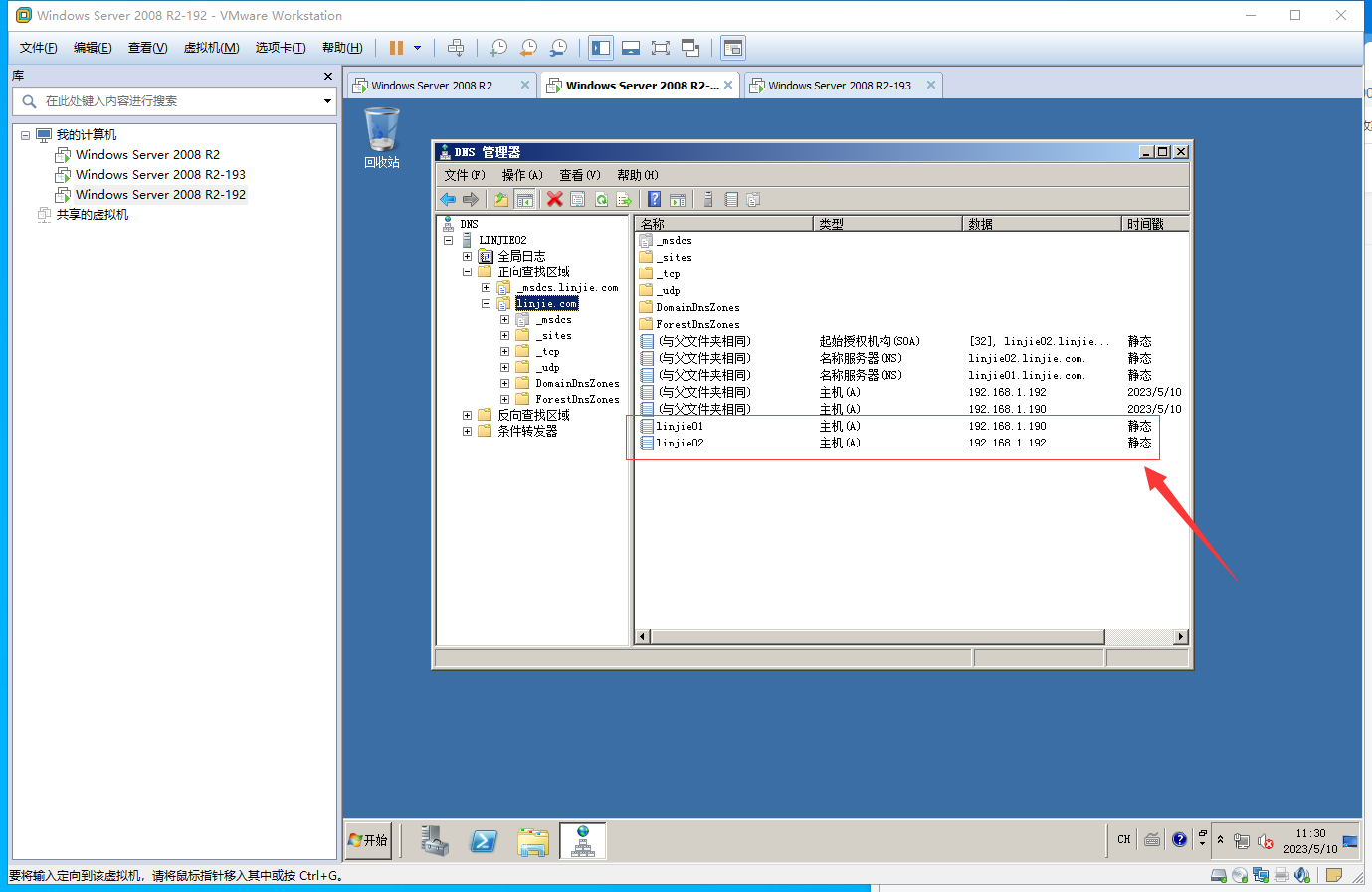Screen dimensions: 1372x892
Task: Expand the 条件转发器 node
Action: click(x=468, y=431)
